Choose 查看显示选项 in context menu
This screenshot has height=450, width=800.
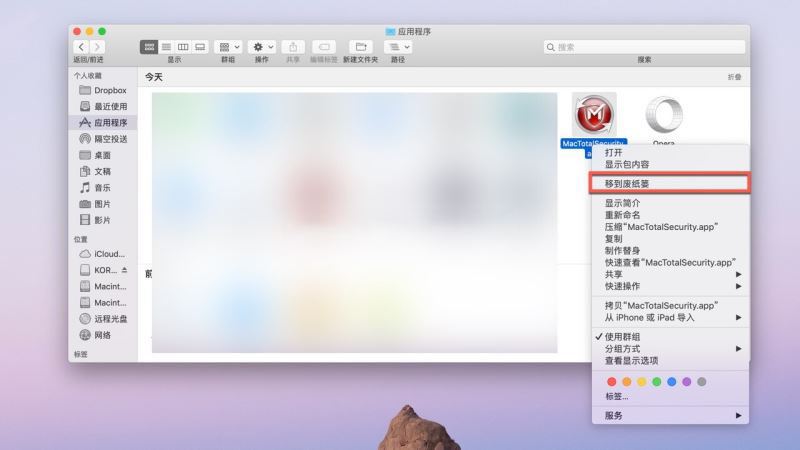coord(670,361)
